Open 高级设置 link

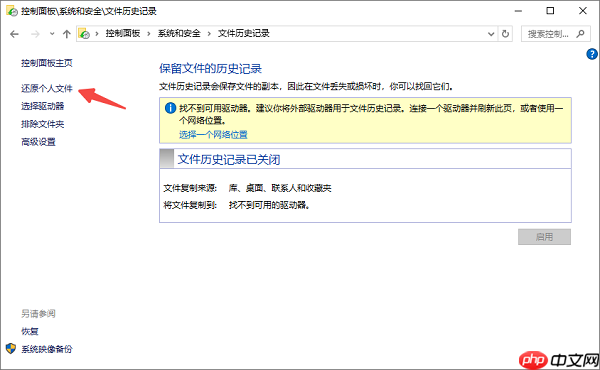click(x=38, y=142)
